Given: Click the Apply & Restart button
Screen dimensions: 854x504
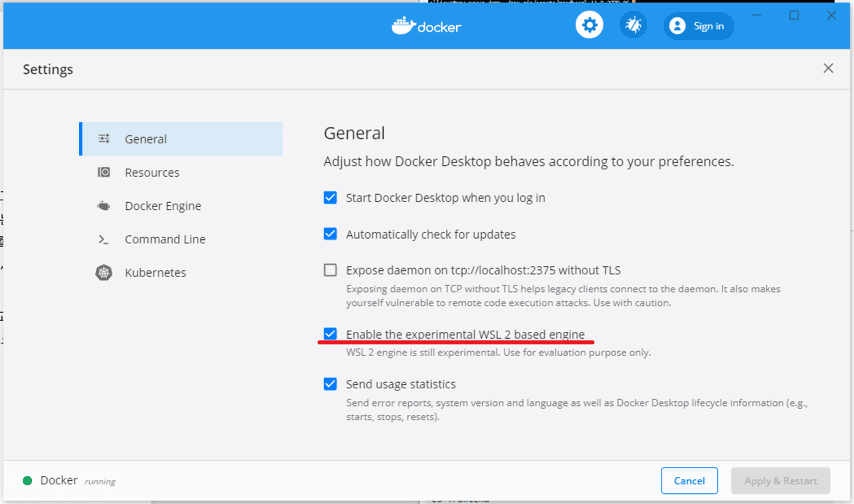Looking at the screenshot, I should [x=780, y=481].
